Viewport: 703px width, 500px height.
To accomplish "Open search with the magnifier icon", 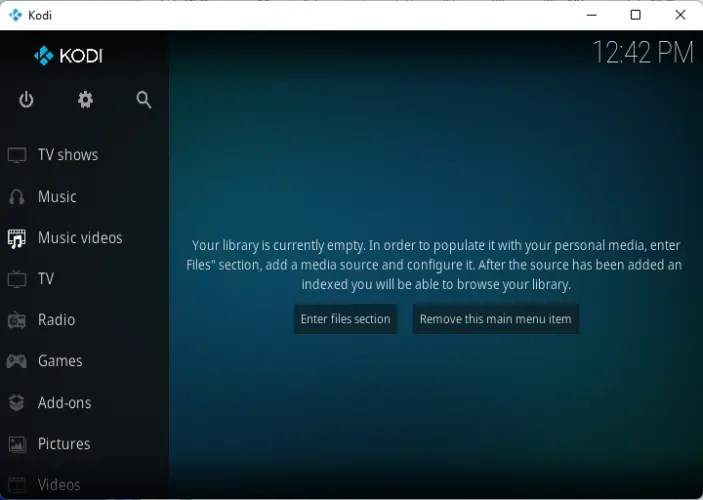I will click(x=143, y=100).
